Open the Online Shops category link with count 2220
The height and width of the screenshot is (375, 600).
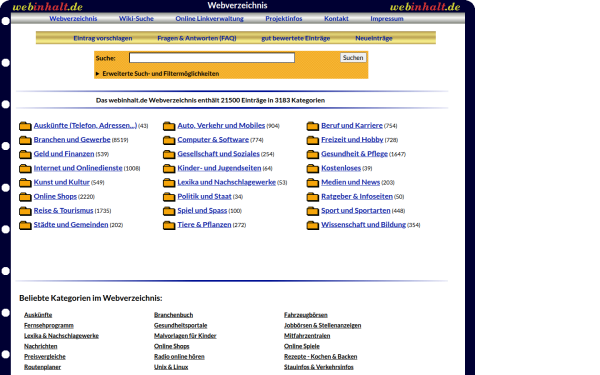click(x=55, y=196)
